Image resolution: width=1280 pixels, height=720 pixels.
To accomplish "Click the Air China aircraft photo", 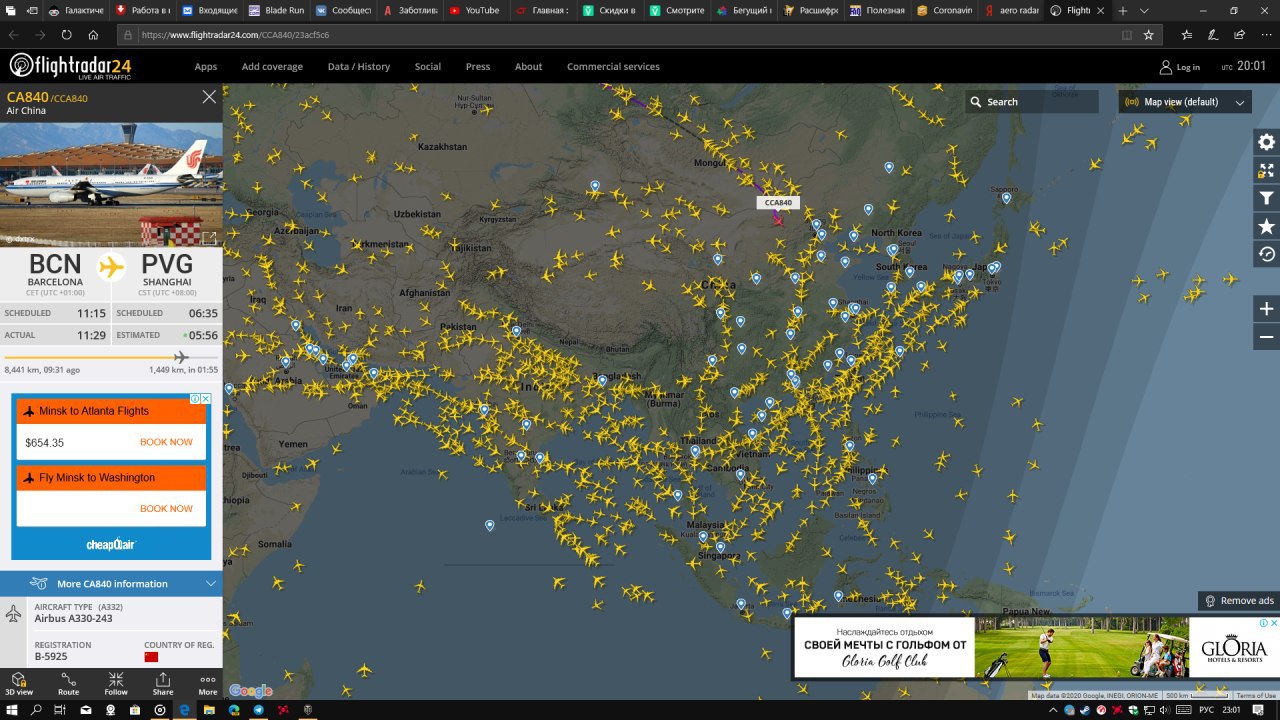I will [111, 185].
